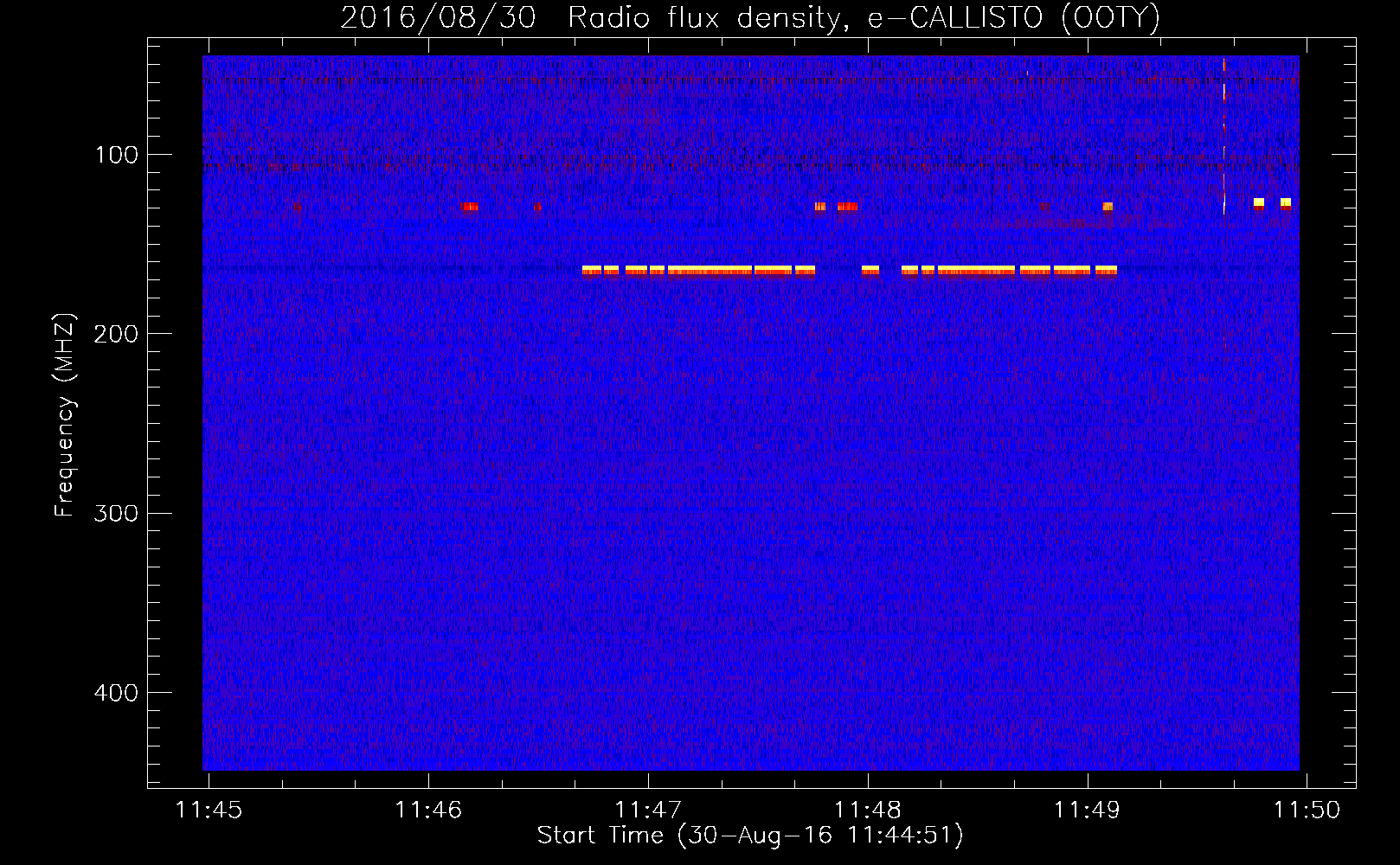Image resolution: width=1400 pixels, height=865 pixels.
Task: Click the 'Frequency (MHZ)' axis label
Action: pyautogui.click(x=65, y=415)
